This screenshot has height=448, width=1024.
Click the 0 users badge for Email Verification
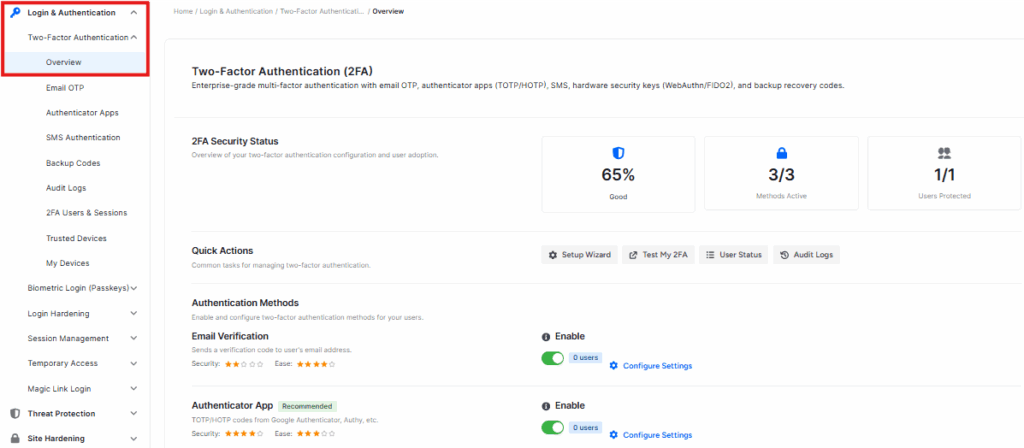[585, 358]
